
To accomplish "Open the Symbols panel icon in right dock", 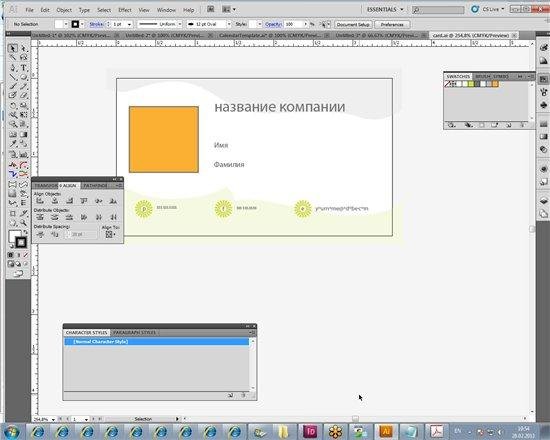I will pos(543,105).
